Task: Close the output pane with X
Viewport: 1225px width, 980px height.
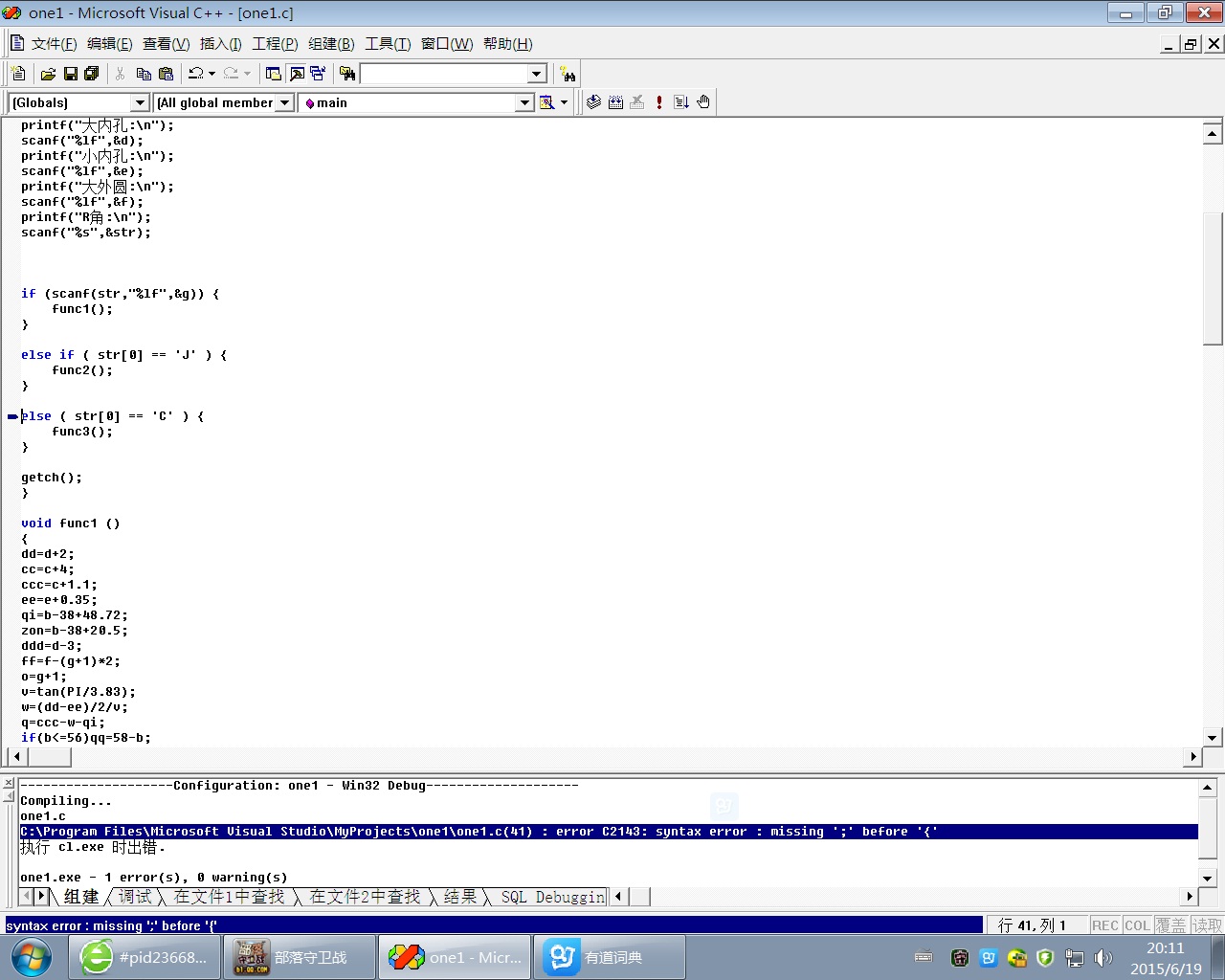Action: pos(9,783)
